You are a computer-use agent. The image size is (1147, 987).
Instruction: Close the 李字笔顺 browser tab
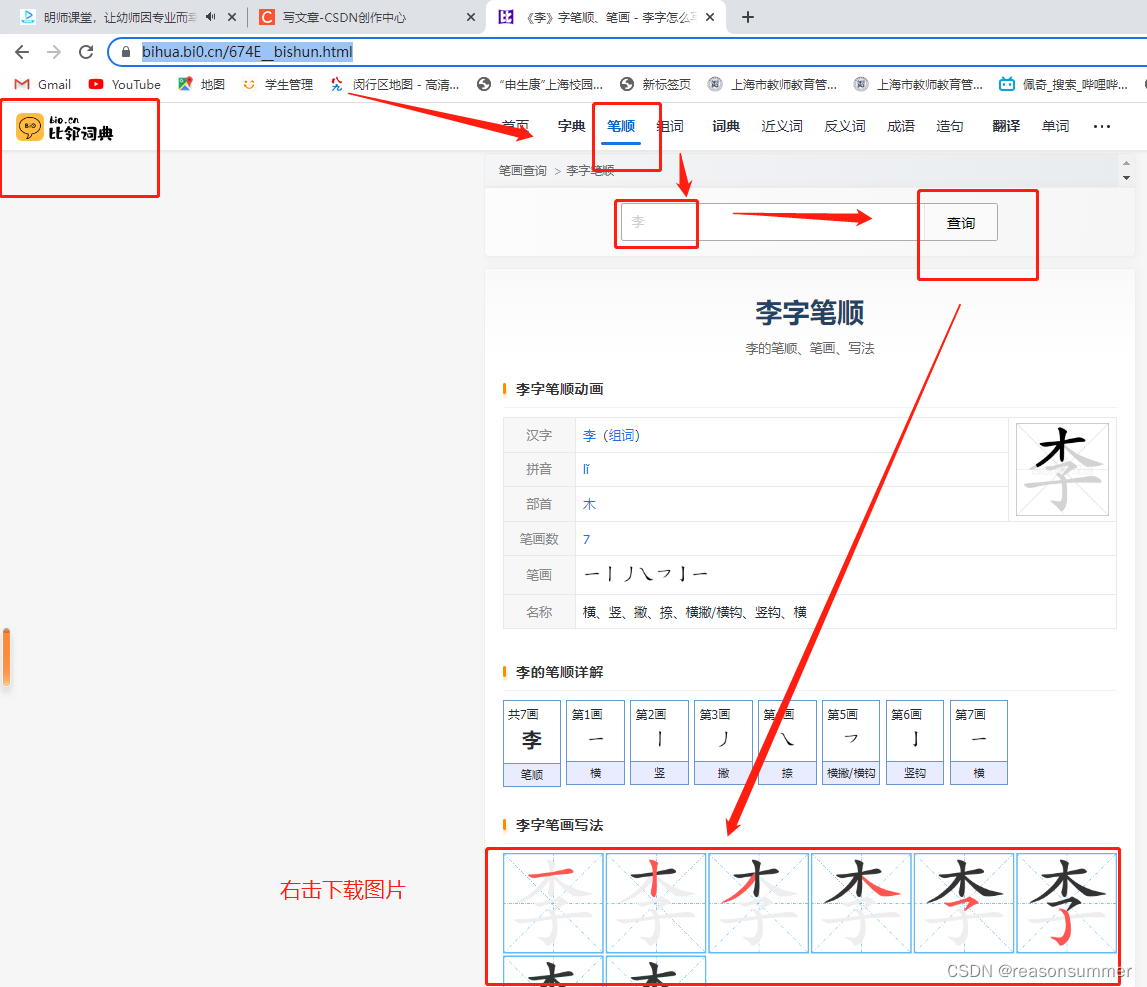(710, 17)
